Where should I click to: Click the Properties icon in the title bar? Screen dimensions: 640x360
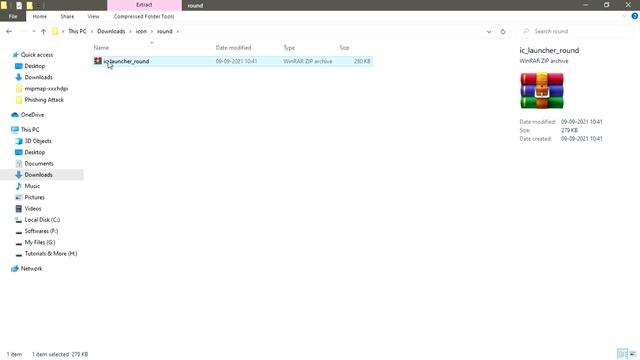tap(19, 5)
